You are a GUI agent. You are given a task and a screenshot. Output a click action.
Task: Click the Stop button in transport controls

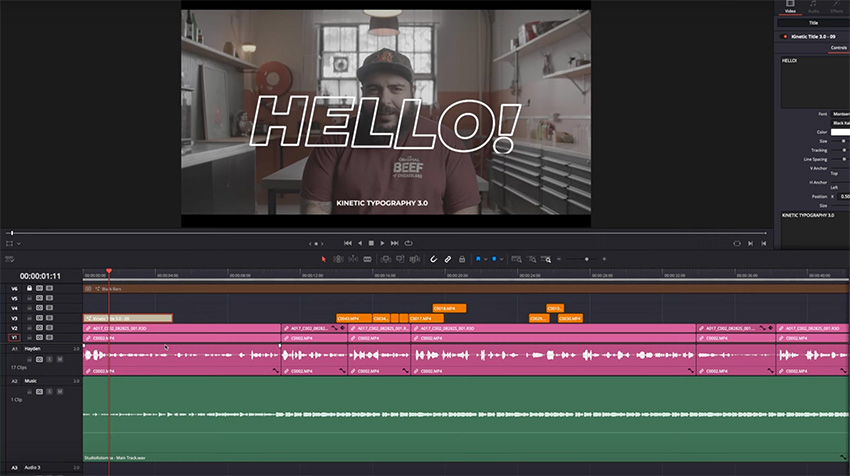pos(370,243)
